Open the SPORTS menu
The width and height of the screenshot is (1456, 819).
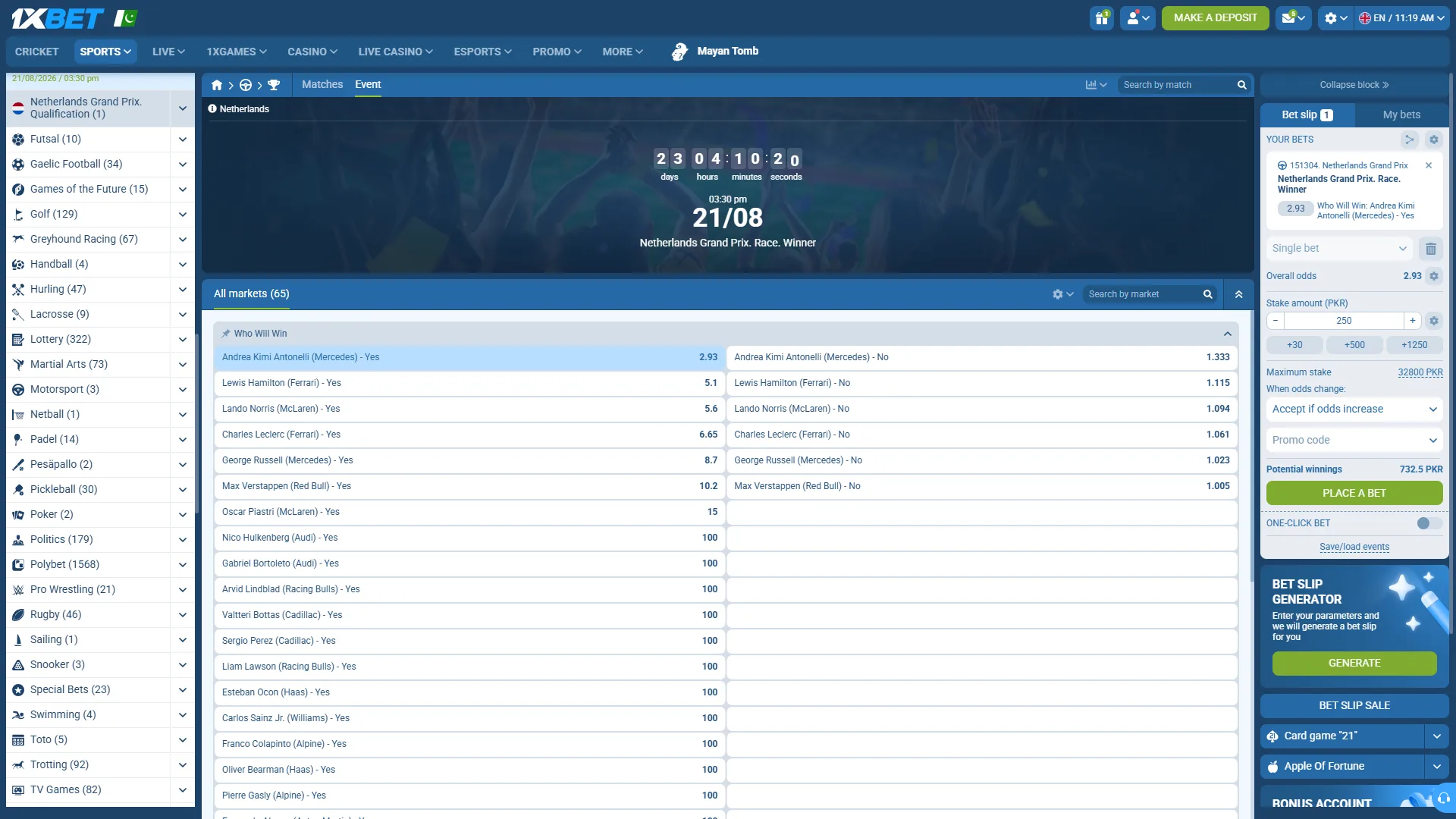(105, 52)
